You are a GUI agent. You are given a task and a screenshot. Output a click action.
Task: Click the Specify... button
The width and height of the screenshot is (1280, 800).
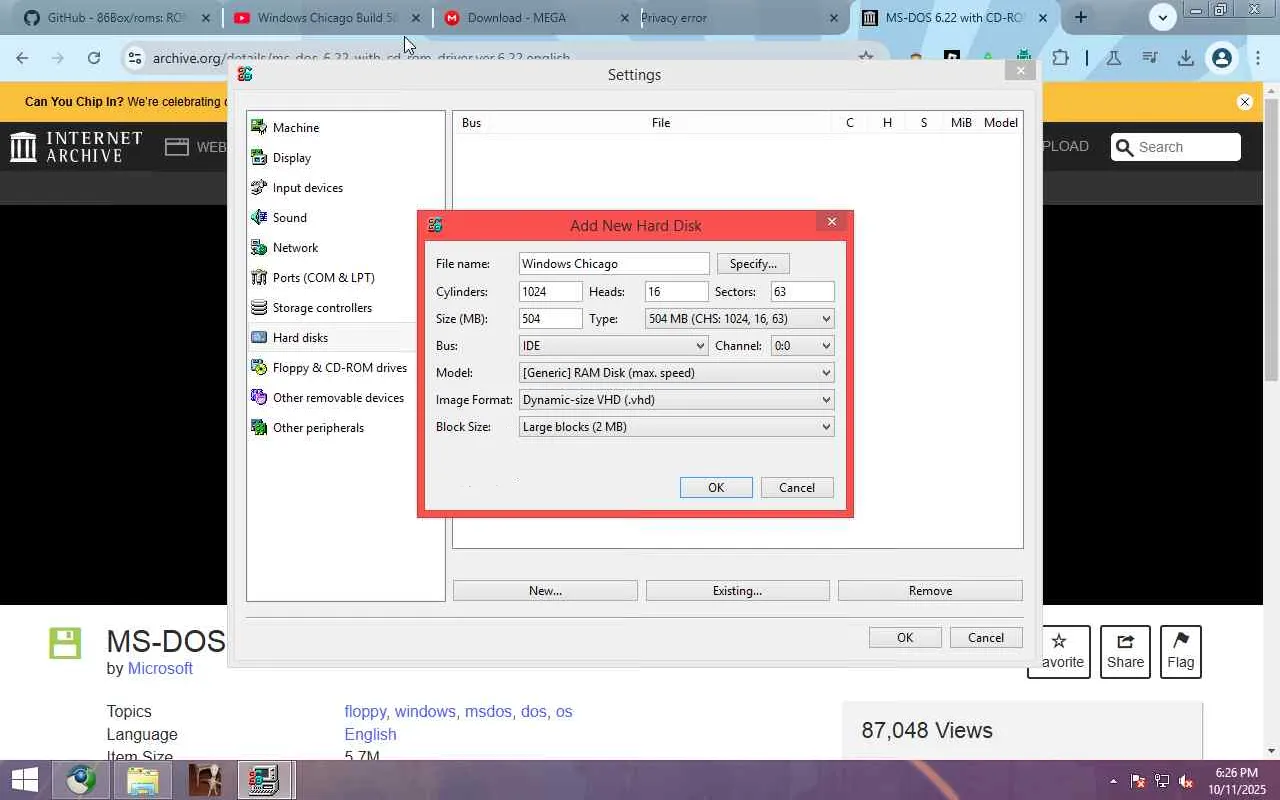(x=753, y=264)
